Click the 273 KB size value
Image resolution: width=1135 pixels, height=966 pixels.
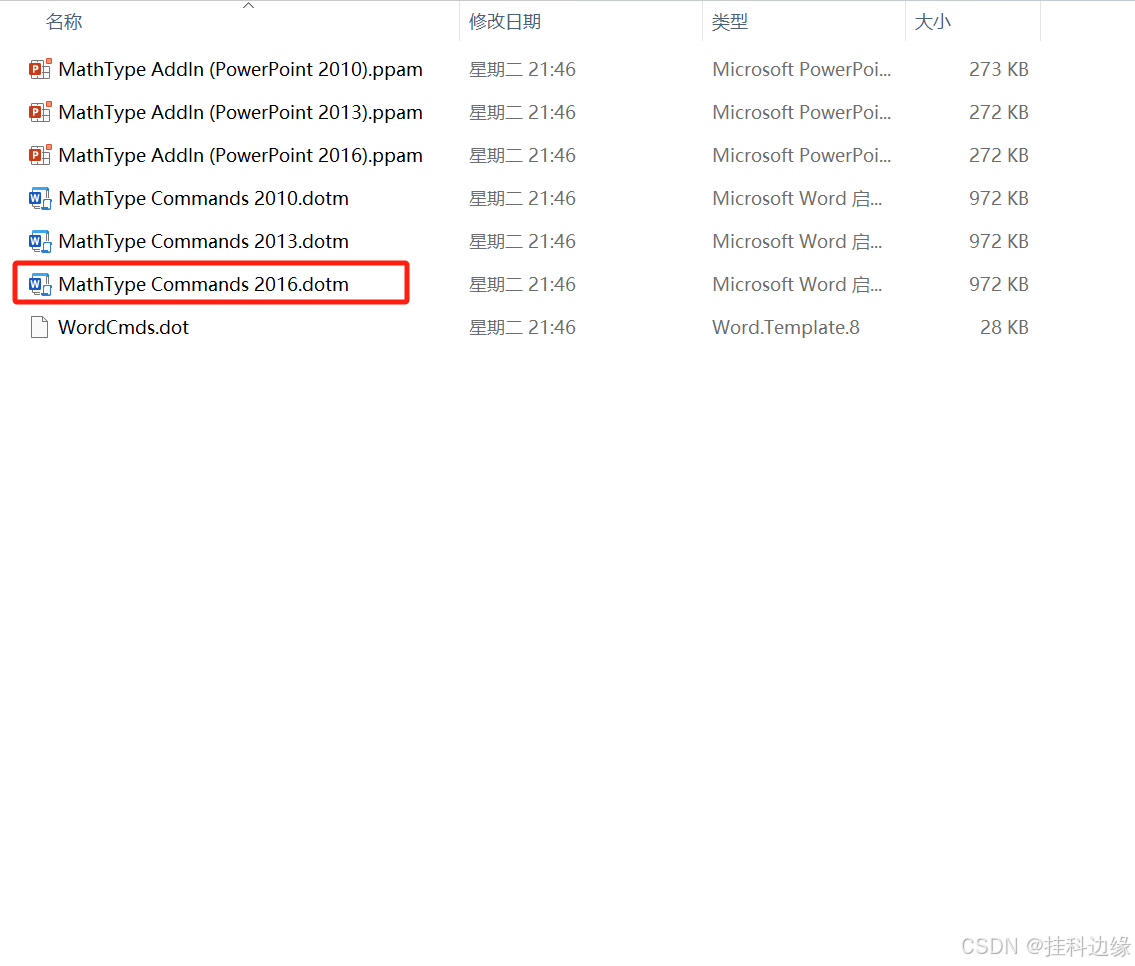click(x=999, y=69)
